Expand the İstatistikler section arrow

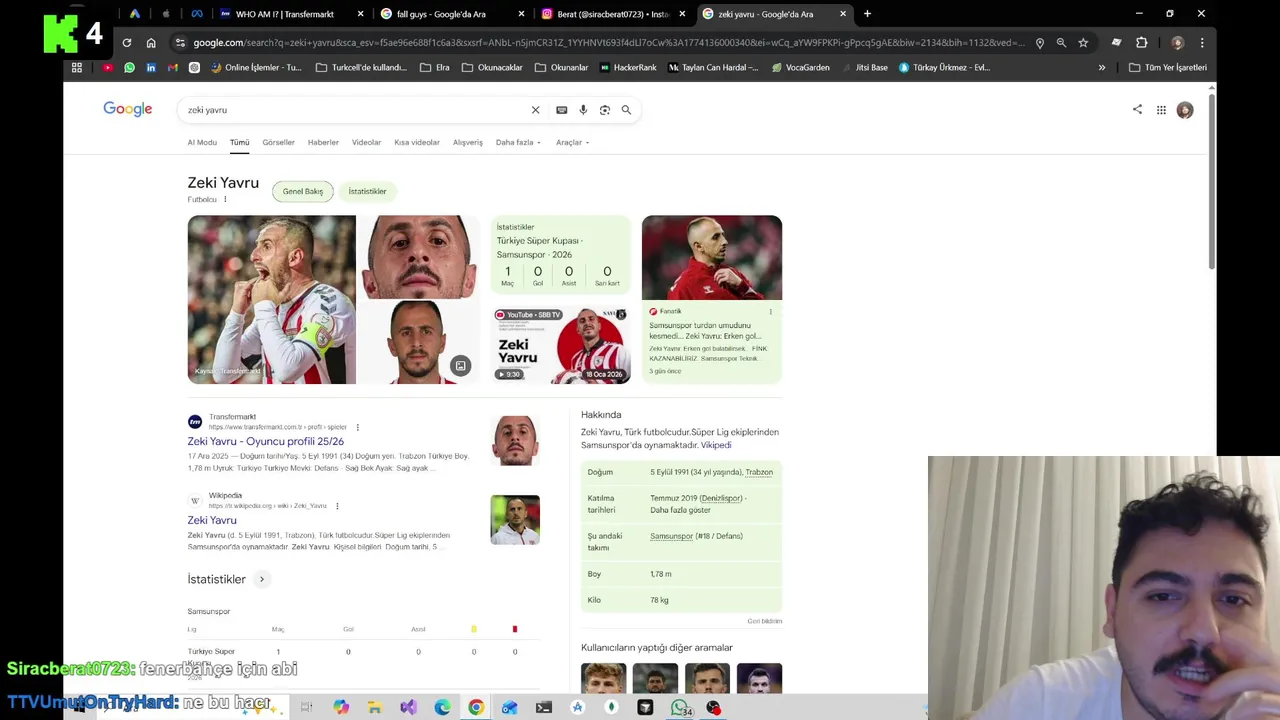(262, 579)
